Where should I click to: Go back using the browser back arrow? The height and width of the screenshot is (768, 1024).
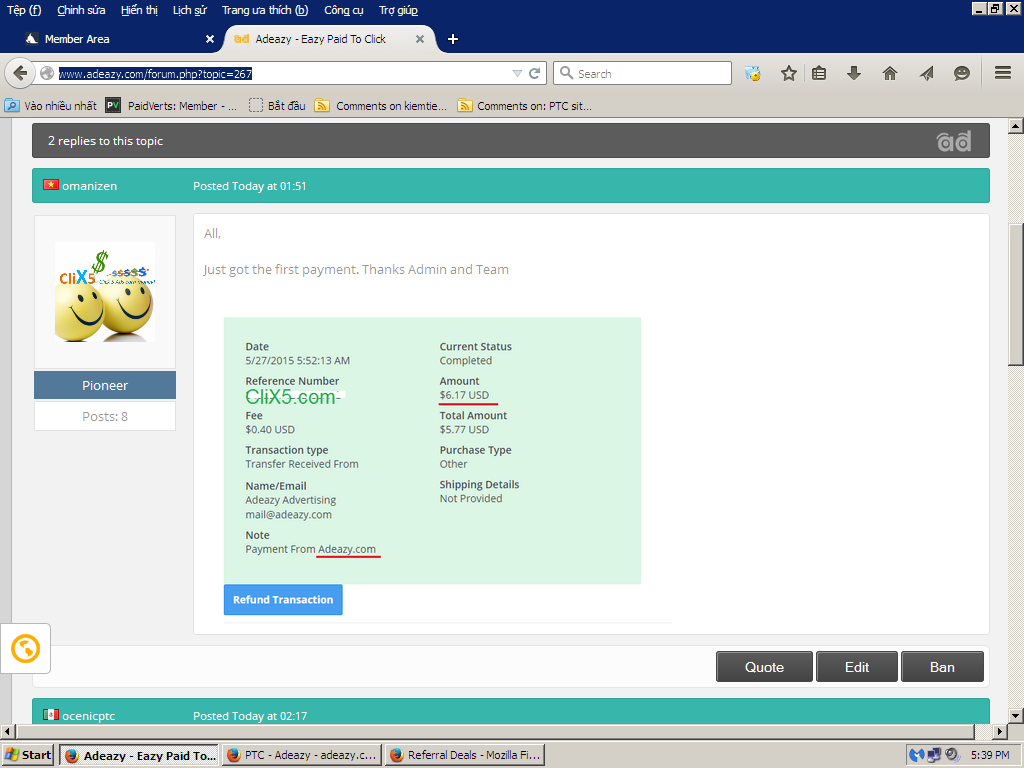click(x=20, y=73)
